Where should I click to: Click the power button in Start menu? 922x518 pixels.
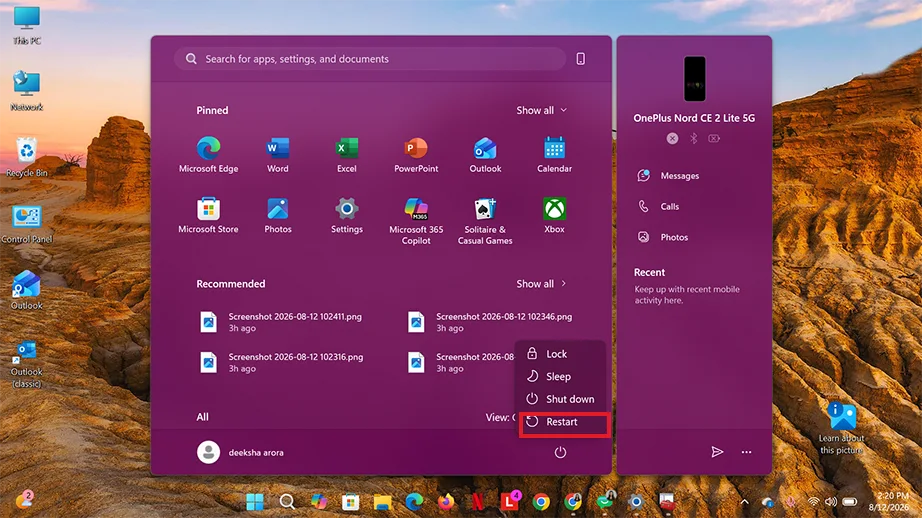tap(560, 452)
